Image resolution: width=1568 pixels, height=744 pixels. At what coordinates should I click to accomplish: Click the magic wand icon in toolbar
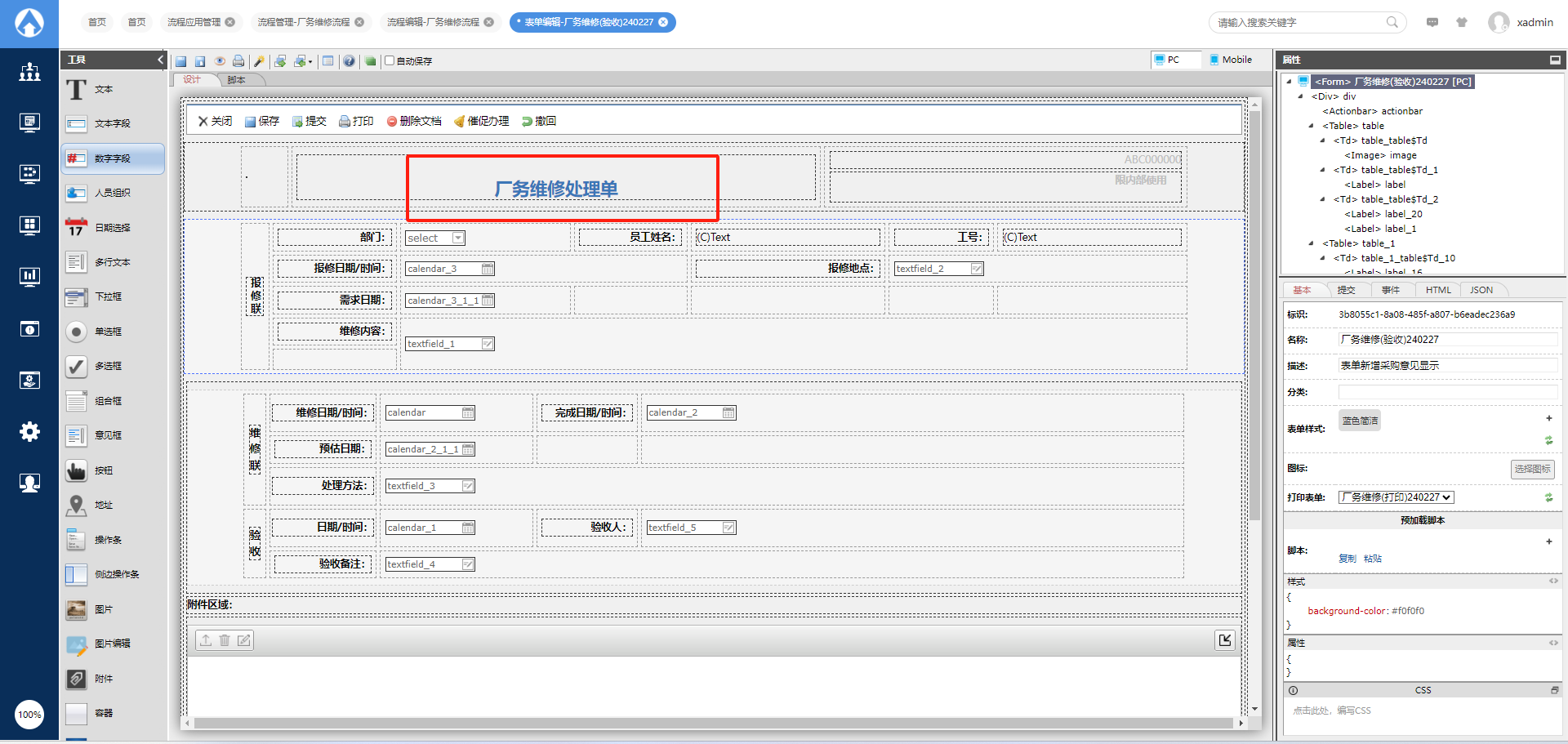pyautogui.click(x=259, y=61)
